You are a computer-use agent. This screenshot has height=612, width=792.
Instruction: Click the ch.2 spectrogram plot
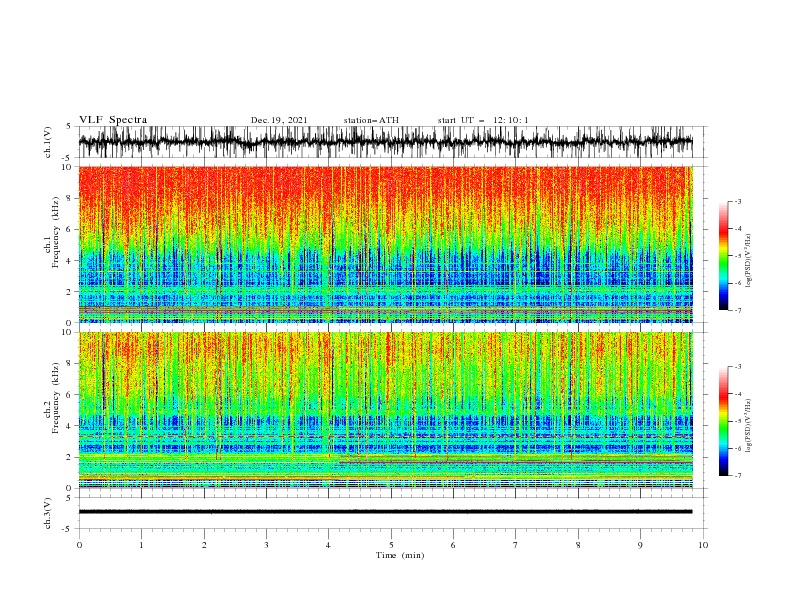[x=386, y=410]
